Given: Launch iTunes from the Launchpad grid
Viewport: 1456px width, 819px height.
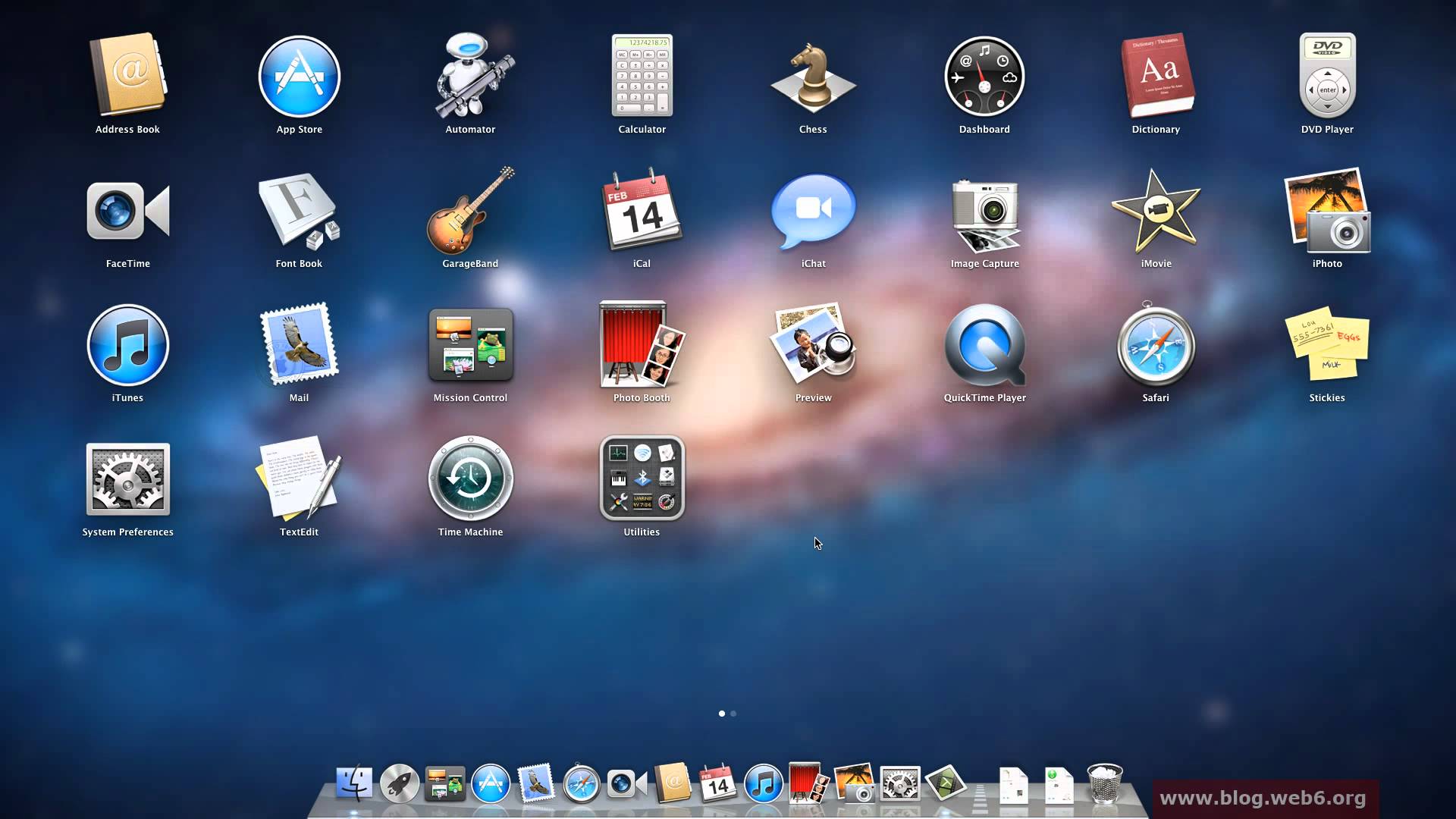Looking at the screenshot, I should coord(127,345).
